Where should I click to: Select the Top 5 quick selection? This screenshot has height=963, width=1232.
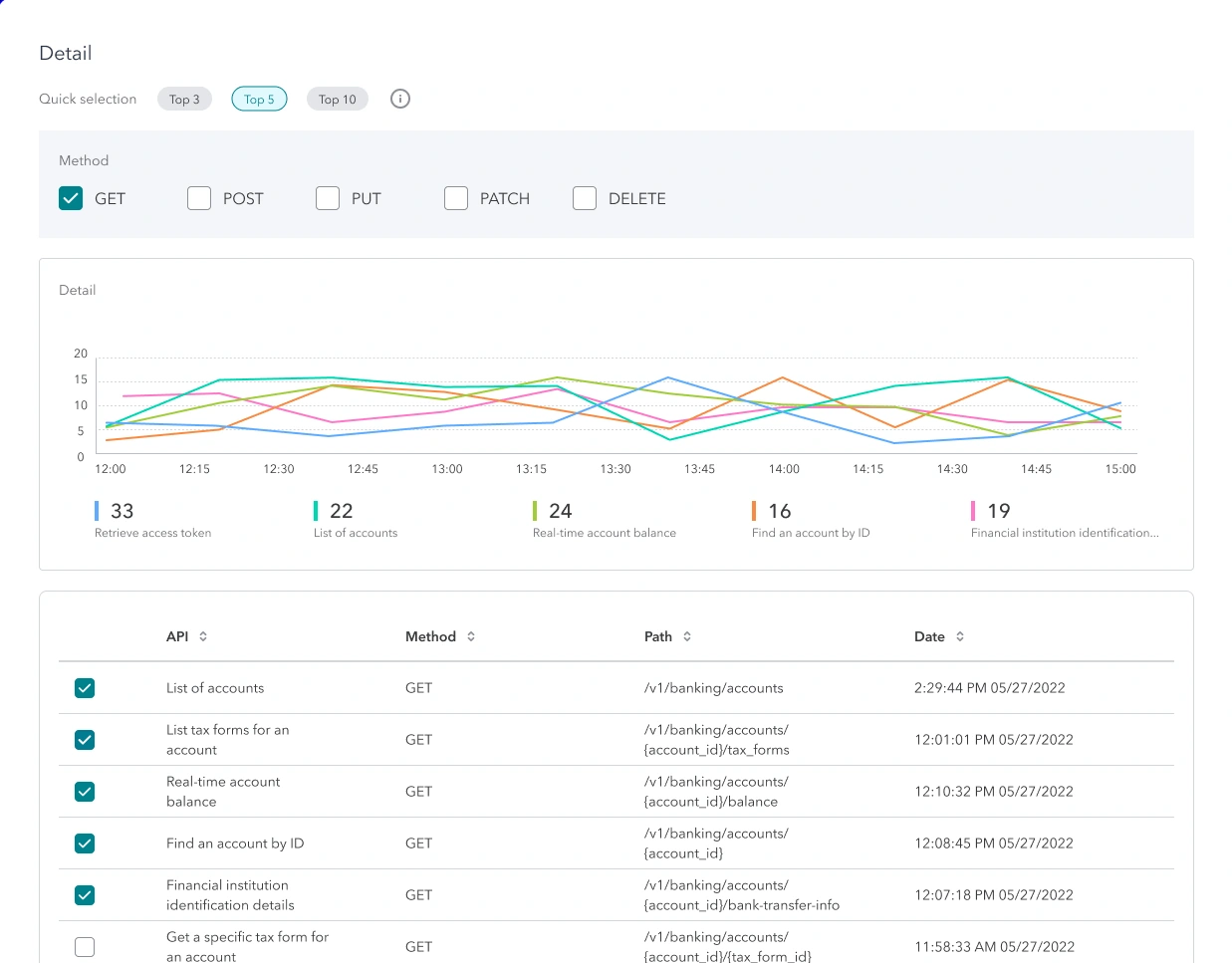pos(259,99)
